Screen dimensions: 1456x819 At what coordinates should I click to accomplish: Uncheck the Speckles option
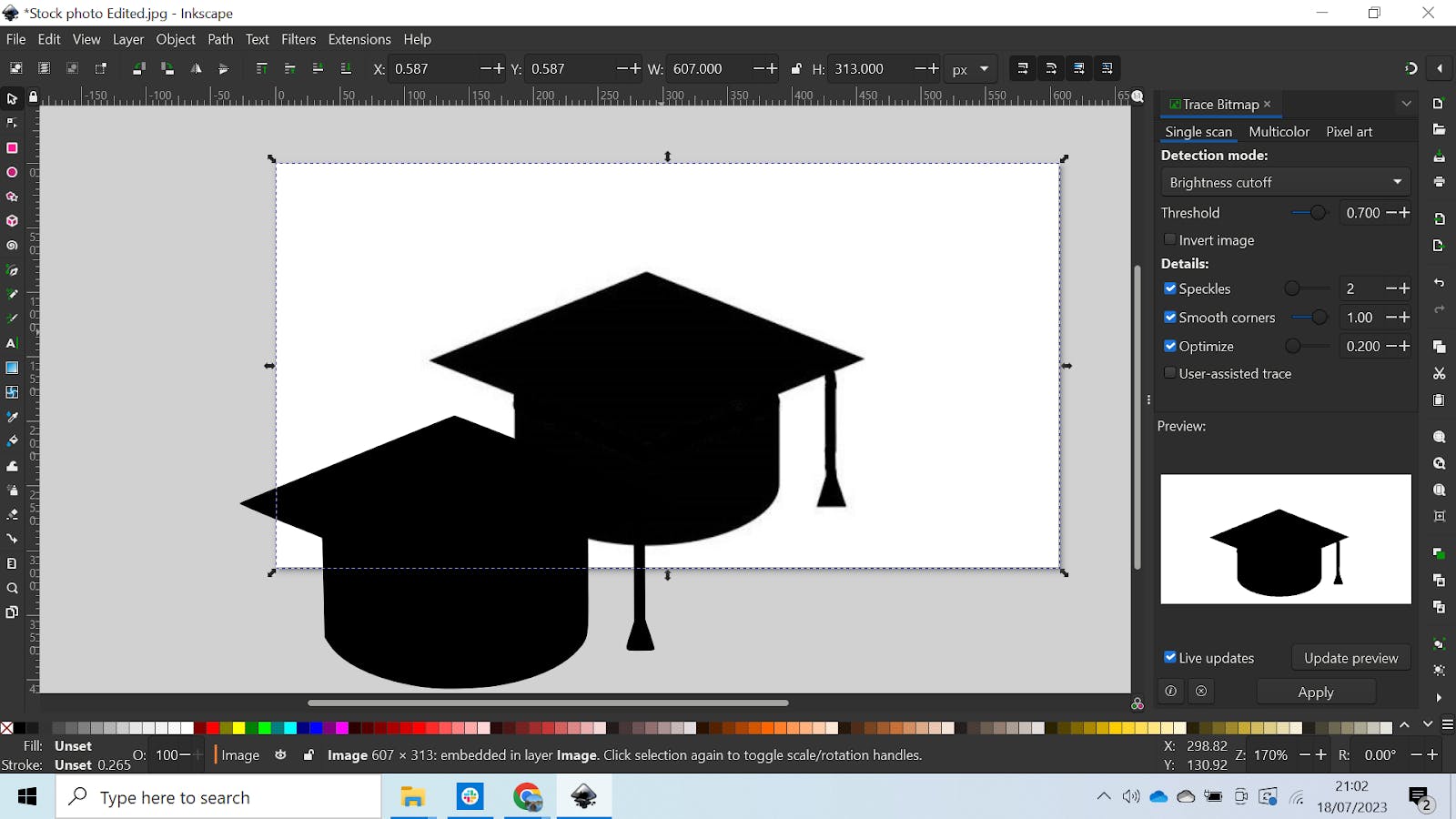[1170, 288]
